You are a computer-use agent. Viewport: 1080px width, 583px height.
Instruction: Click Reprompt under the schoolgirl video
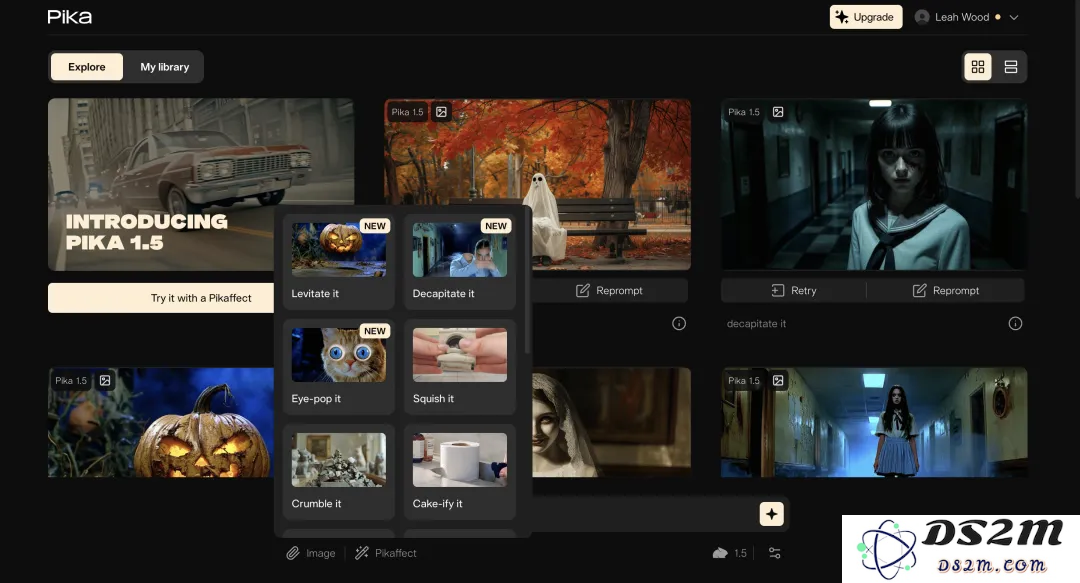click(946, 290)
